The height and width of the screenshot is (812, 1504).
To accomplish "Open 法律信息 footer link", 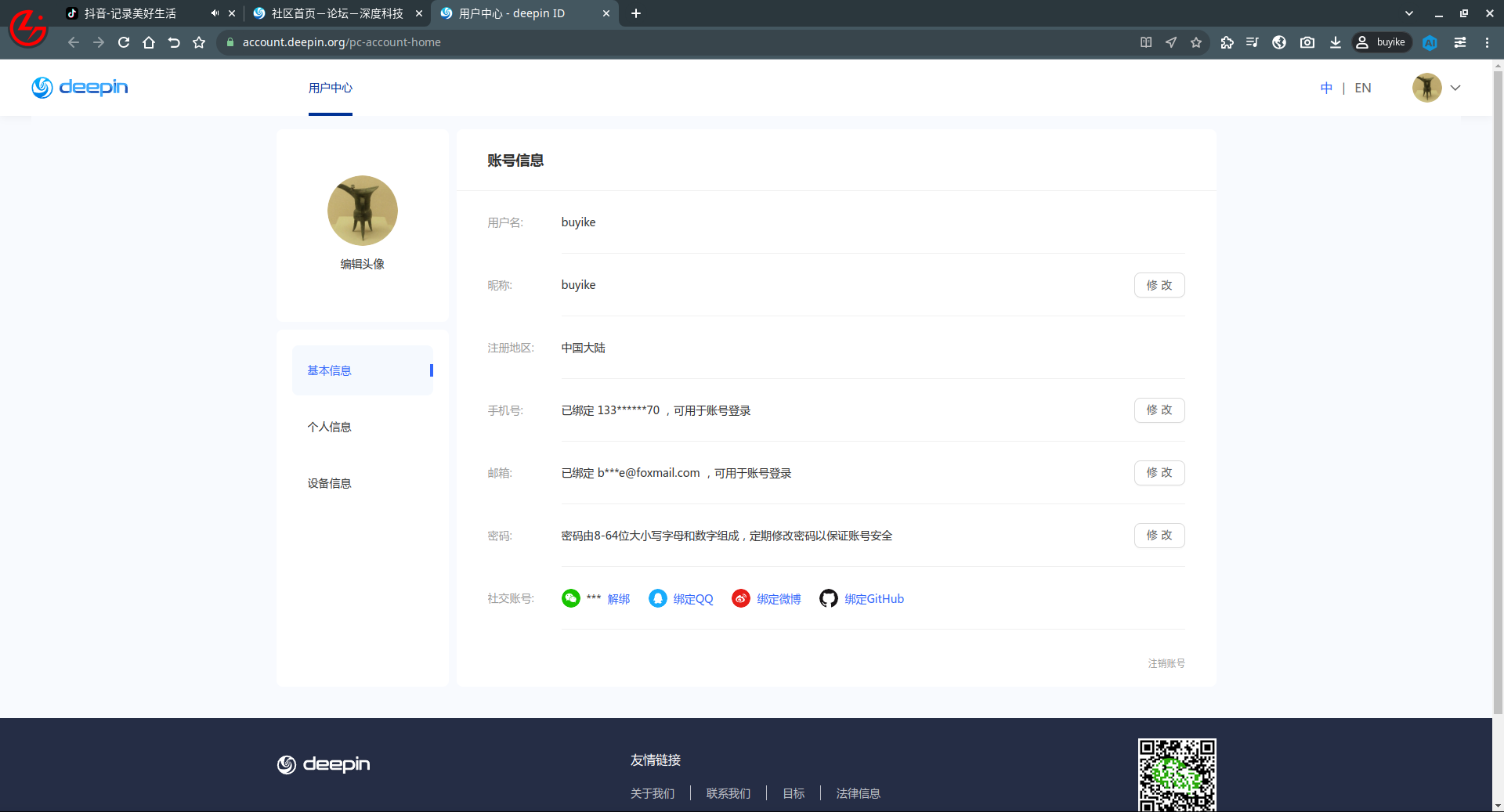I will pos(859,793).
